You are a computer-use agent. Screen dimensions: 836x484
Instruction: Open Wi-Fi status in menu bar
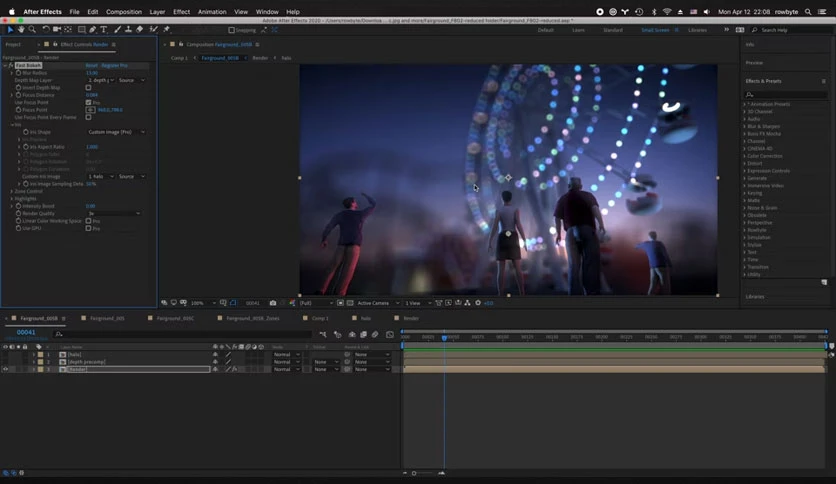click(x=667, y=12)
